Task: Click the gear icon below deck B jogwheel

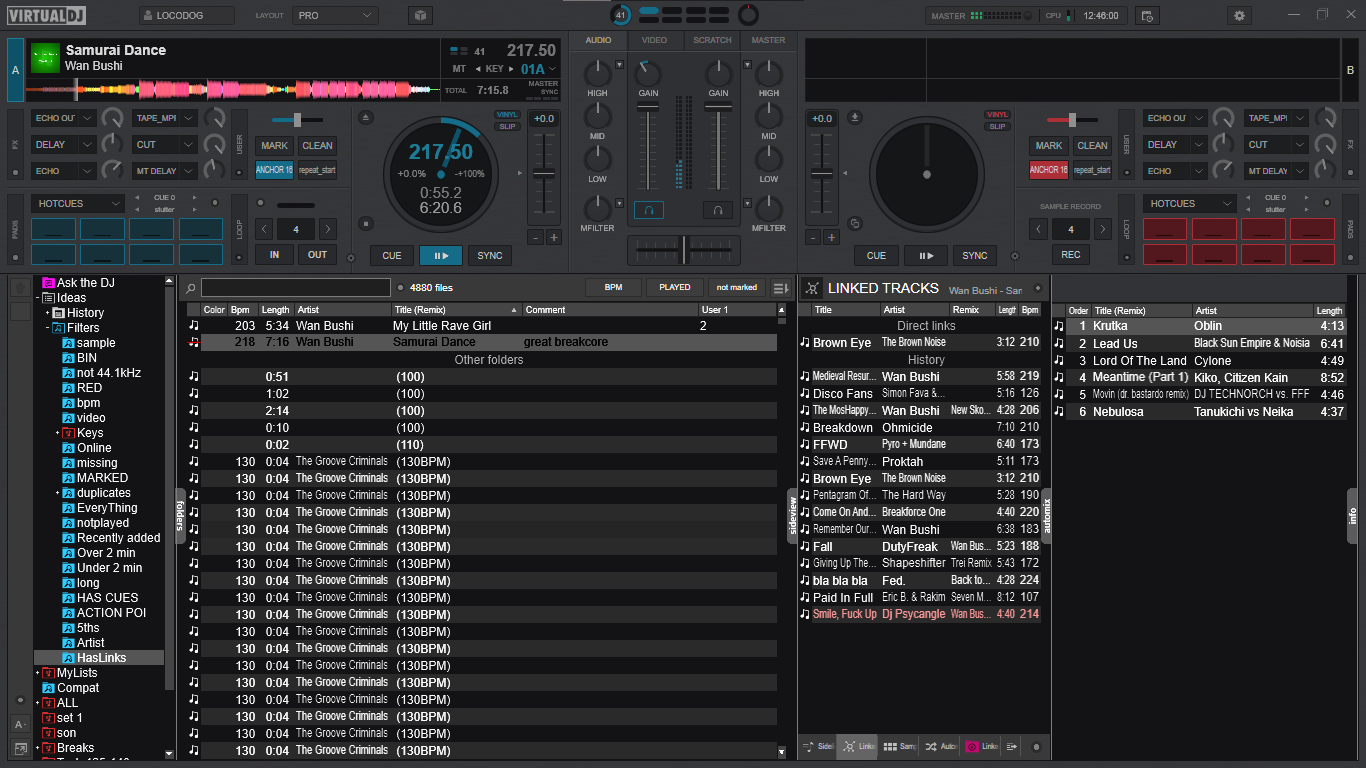Action: coord(1016,257)
